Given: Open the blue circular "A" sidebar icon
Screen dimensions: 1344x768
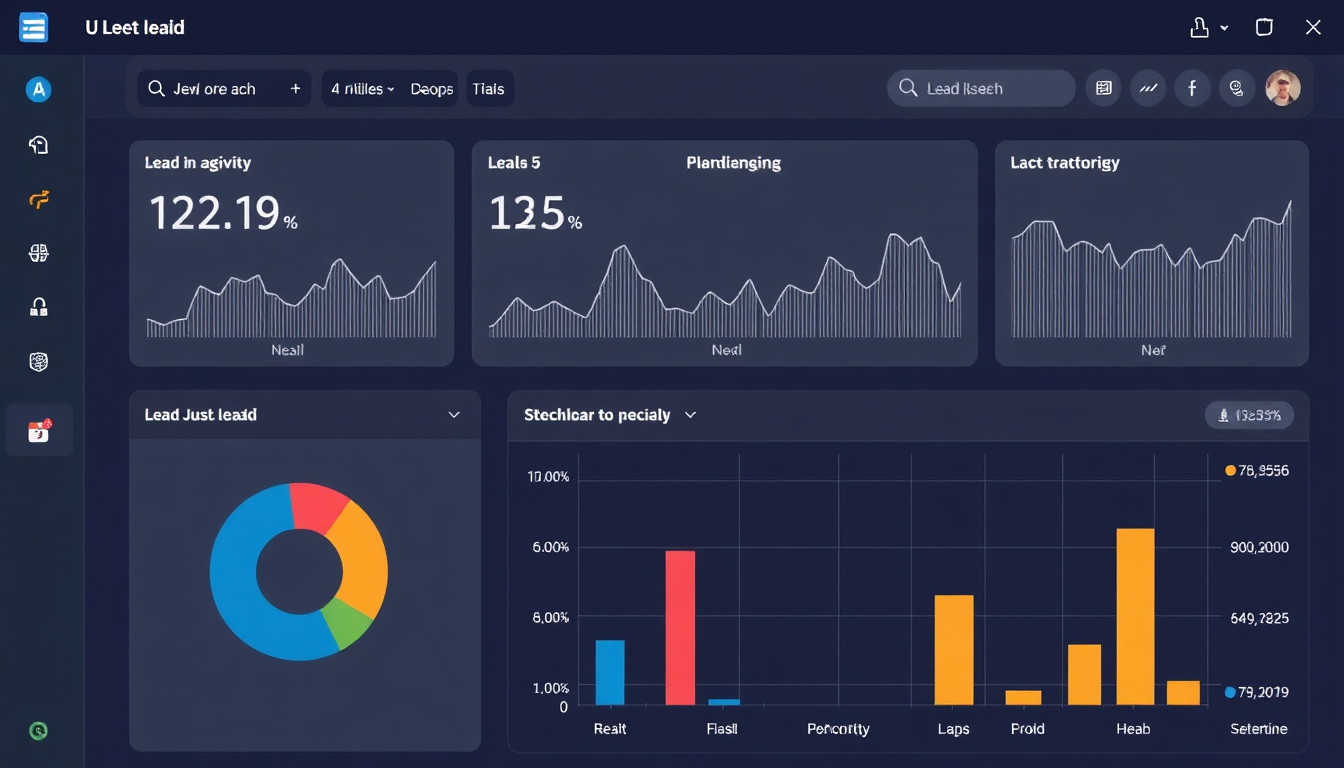Looking at the screenshot, I should click(38, 90).
